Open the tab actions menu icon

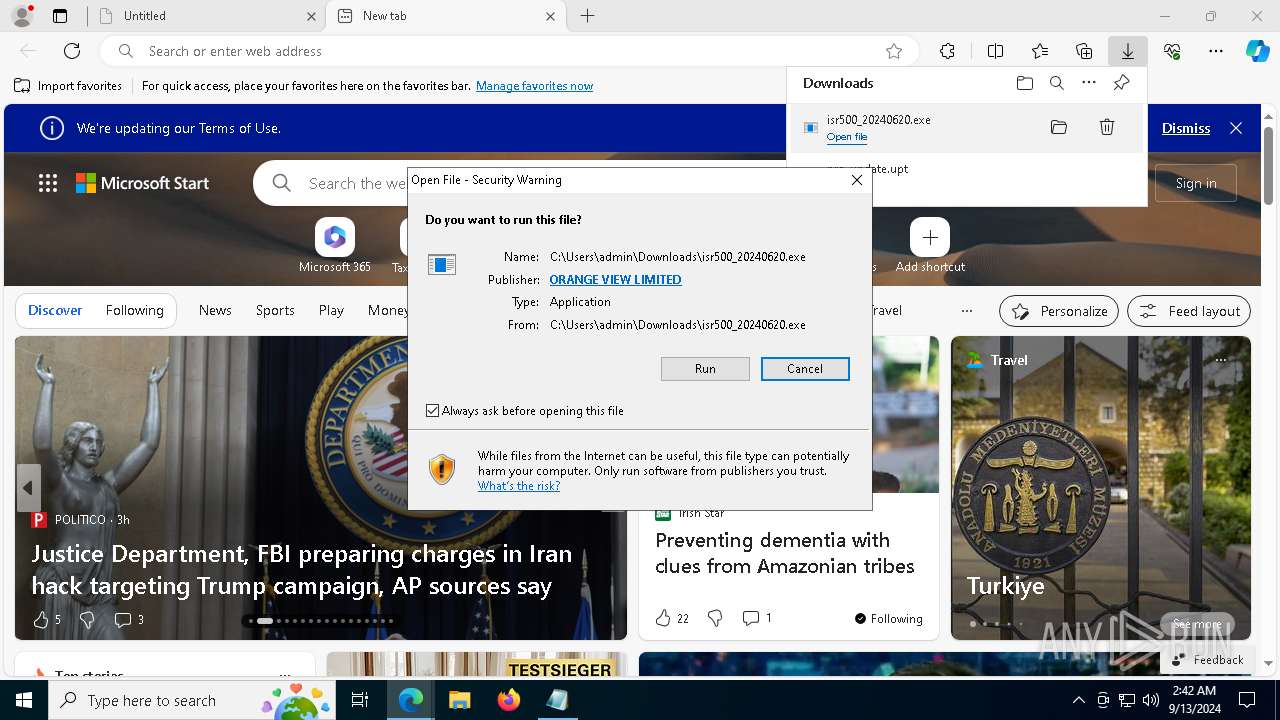tap(60, 16)
